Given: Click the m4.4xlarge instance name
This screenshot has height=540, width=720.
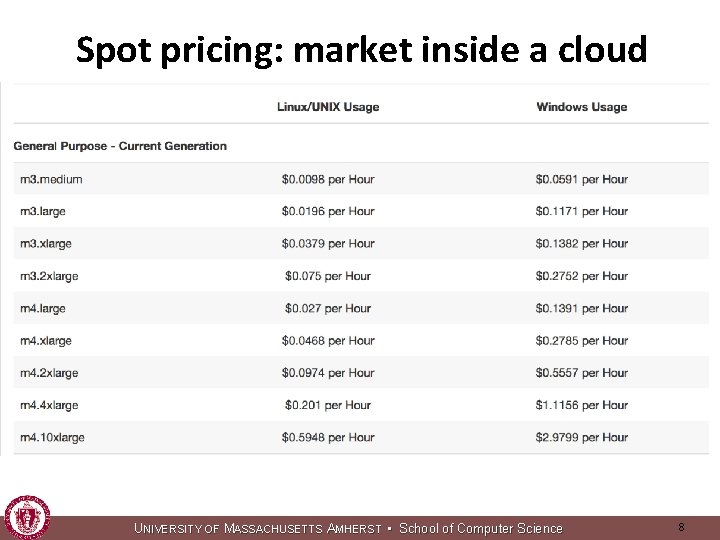Looking at the screenshot, I should pos(49,405).
